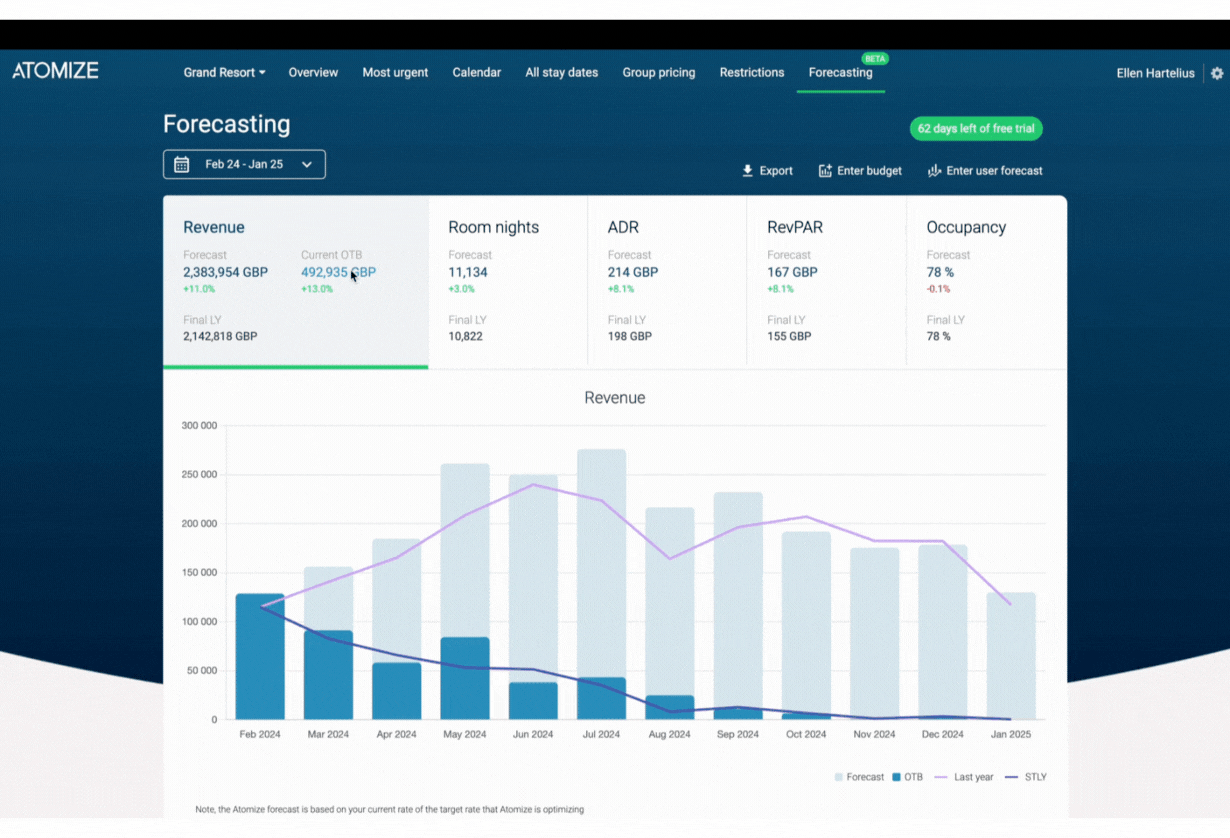Viewport: 1230px width, 838px height.
Task: Click the calendar icon in date range picker
Action: pyautogui.click(x=181, y=164)
